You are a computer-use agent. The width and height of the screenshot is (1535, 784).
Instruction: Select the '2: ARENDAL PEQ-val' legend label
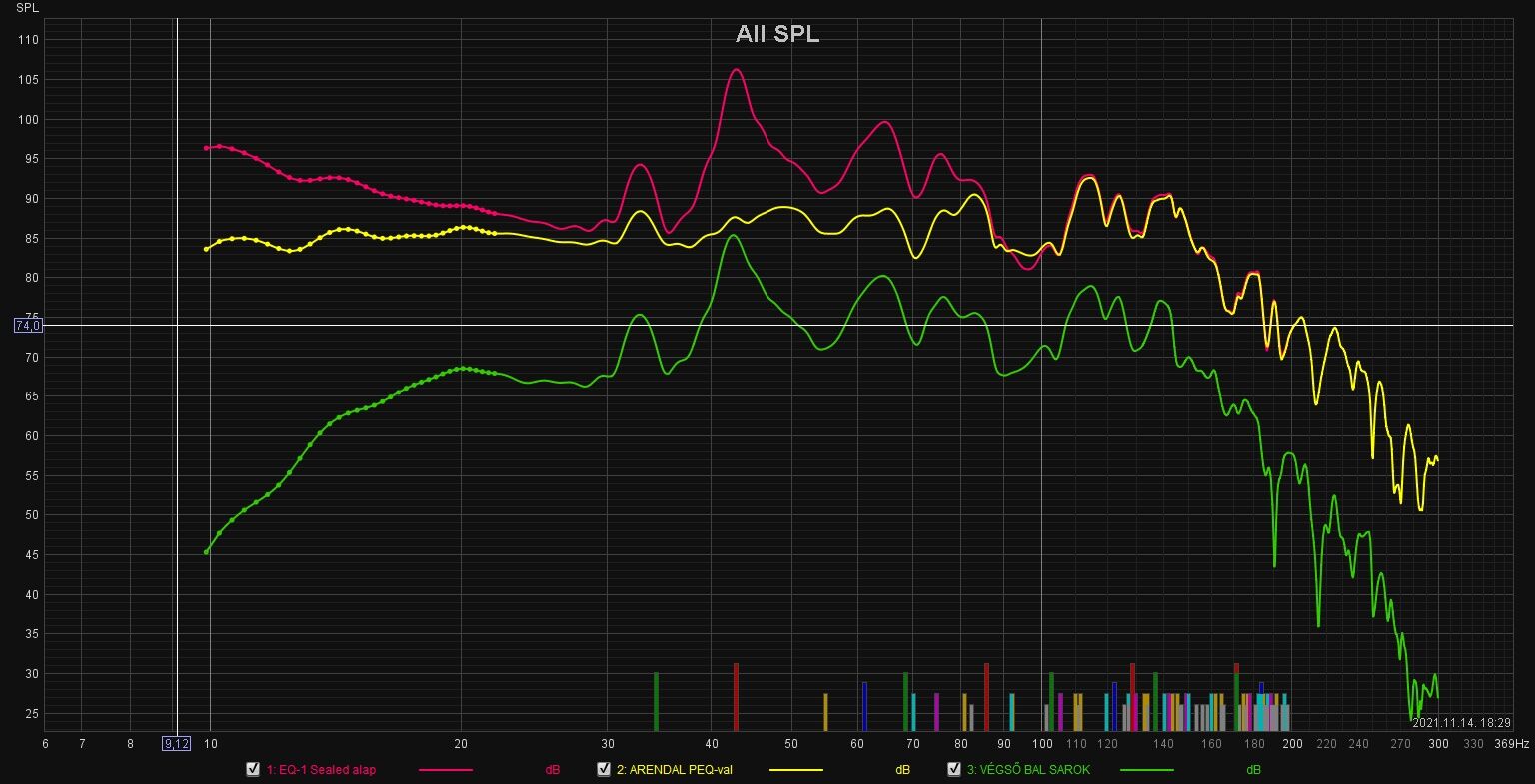[x=675, y=770]
